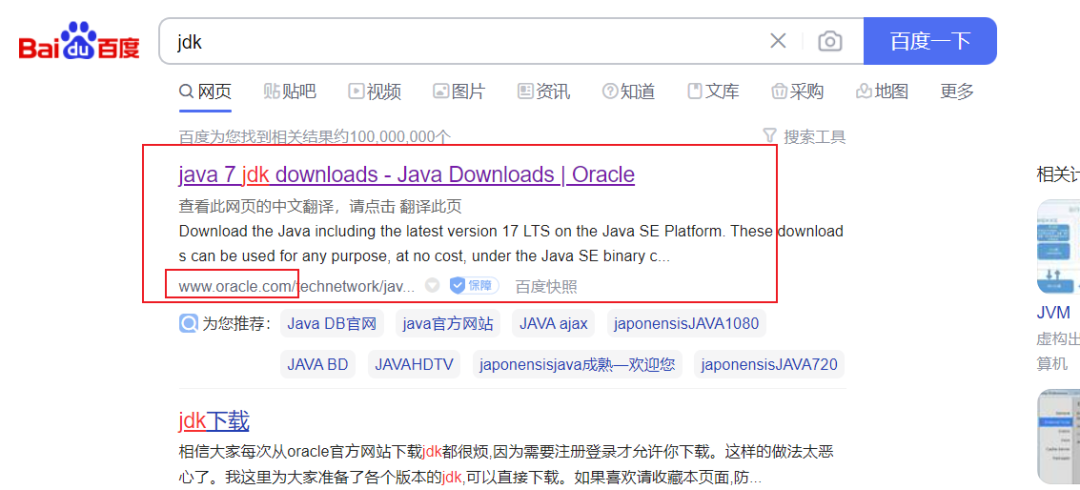Click the 为您推荐 magnifier icon

(x=189, y=323)
